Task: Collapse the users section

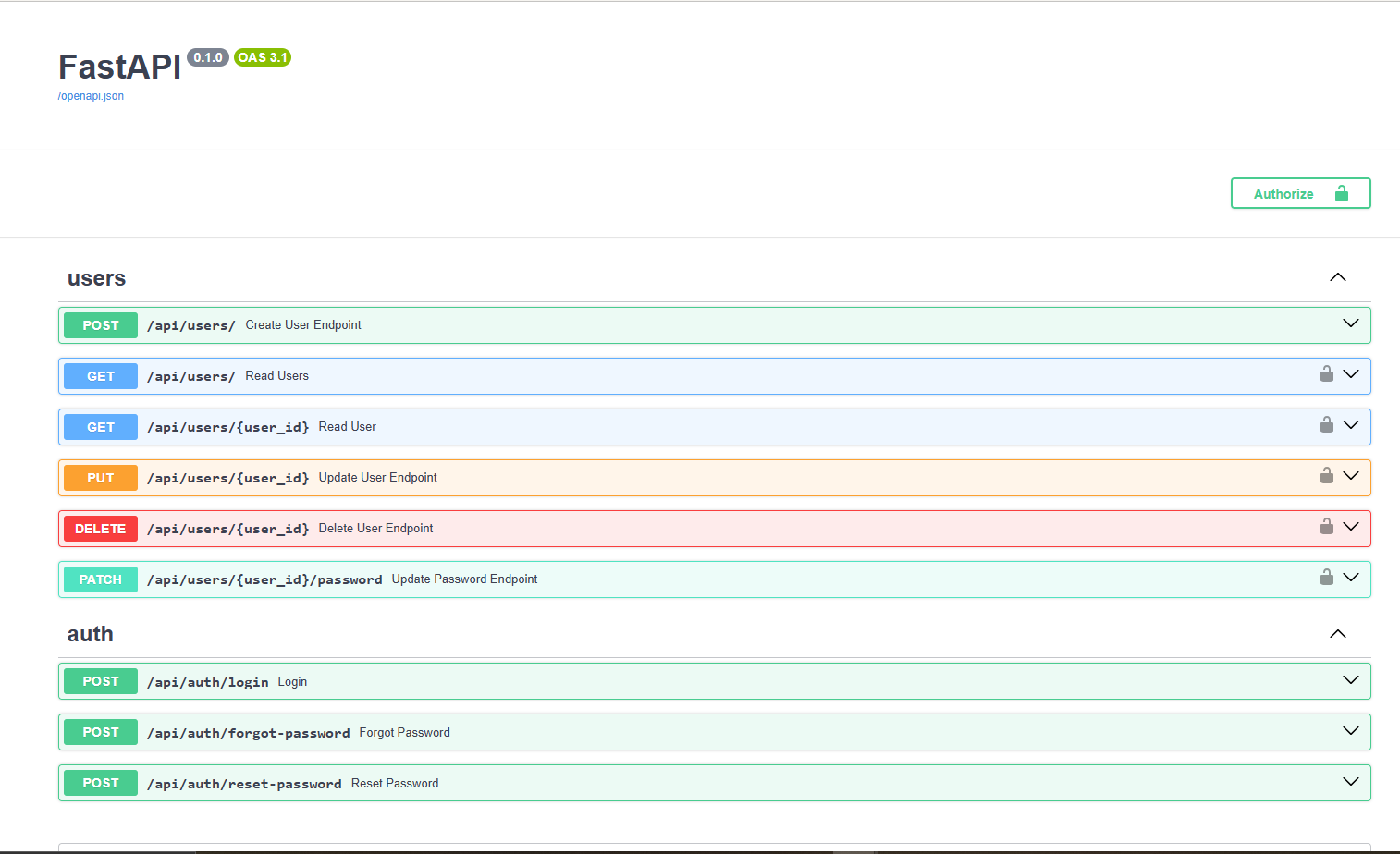Action: [1337, 276]
